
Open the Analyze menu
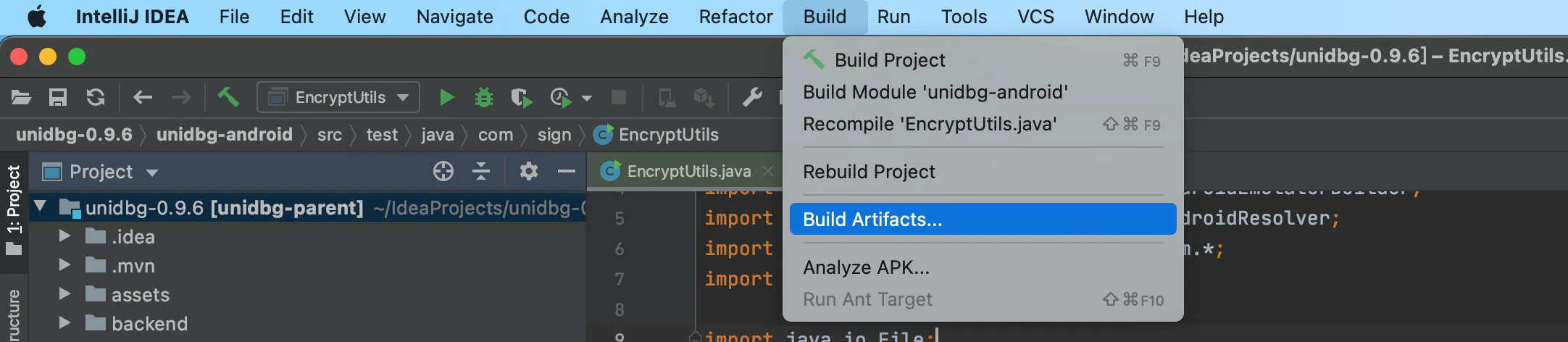click(634, 16)
